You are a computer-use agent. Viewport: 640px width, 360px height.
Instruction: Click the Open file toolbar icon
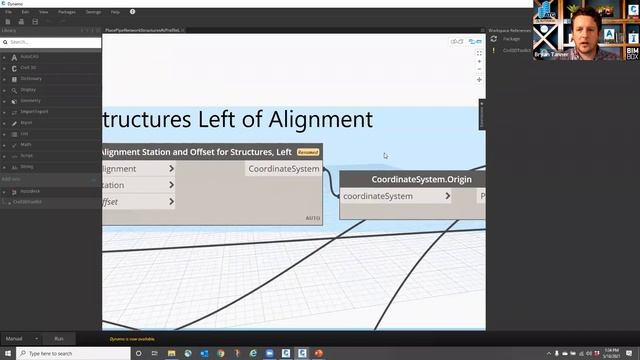pyautogui.click(x=21, y=21)
